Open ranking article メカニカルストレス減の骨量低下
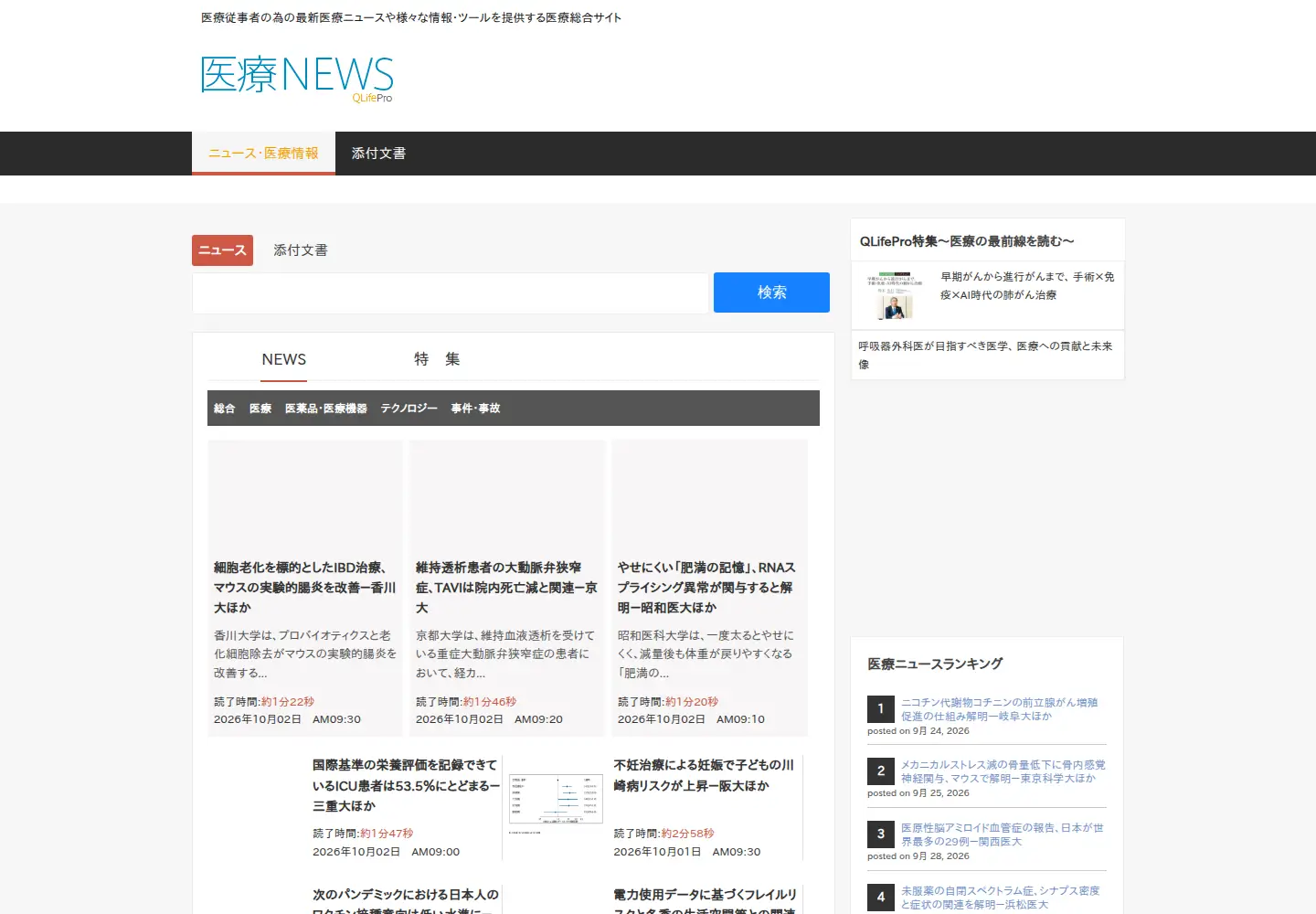1316x914 pixels. click(1003, 771)
